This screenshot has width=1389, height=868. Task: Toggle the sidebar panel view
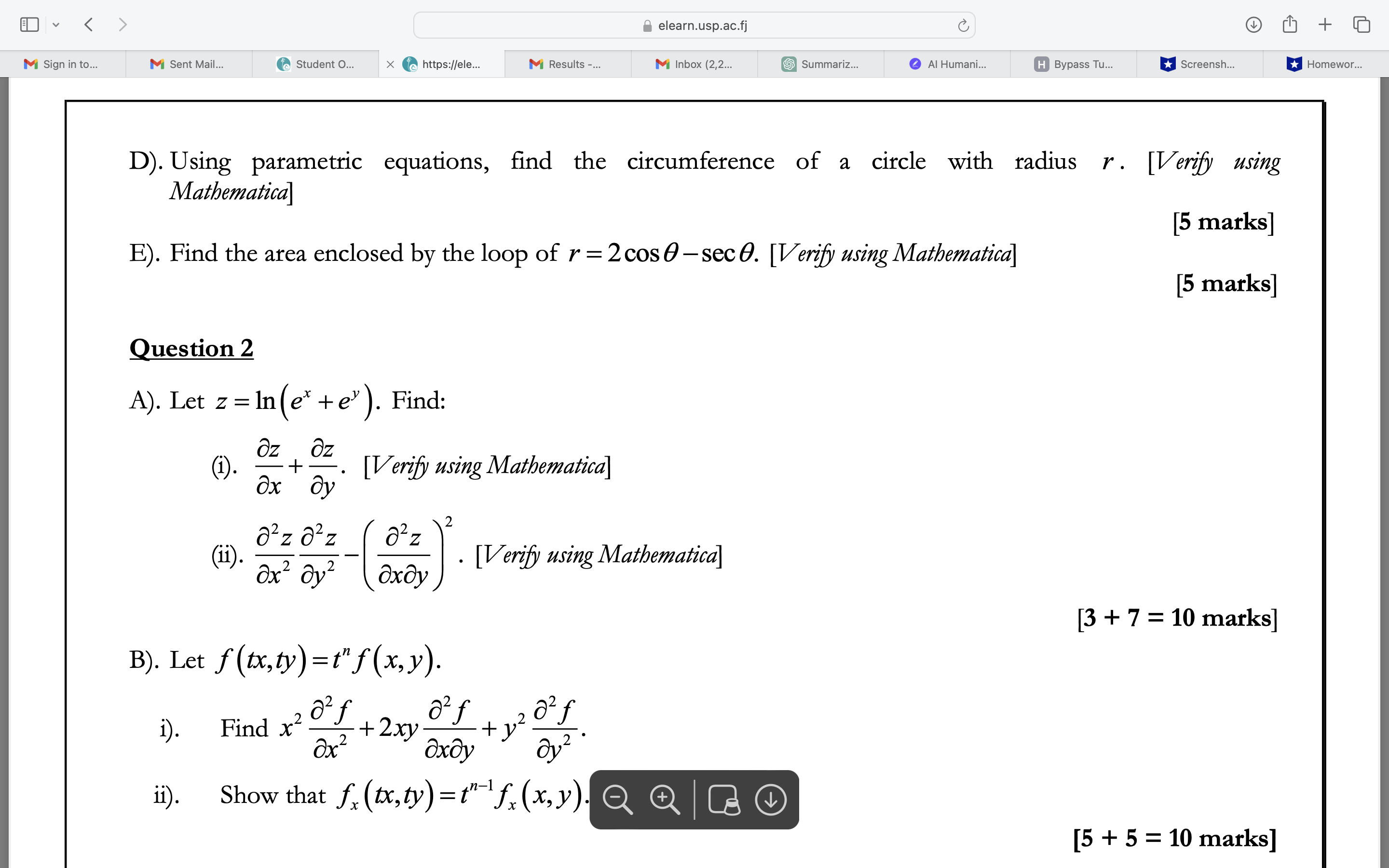point(29,25)
